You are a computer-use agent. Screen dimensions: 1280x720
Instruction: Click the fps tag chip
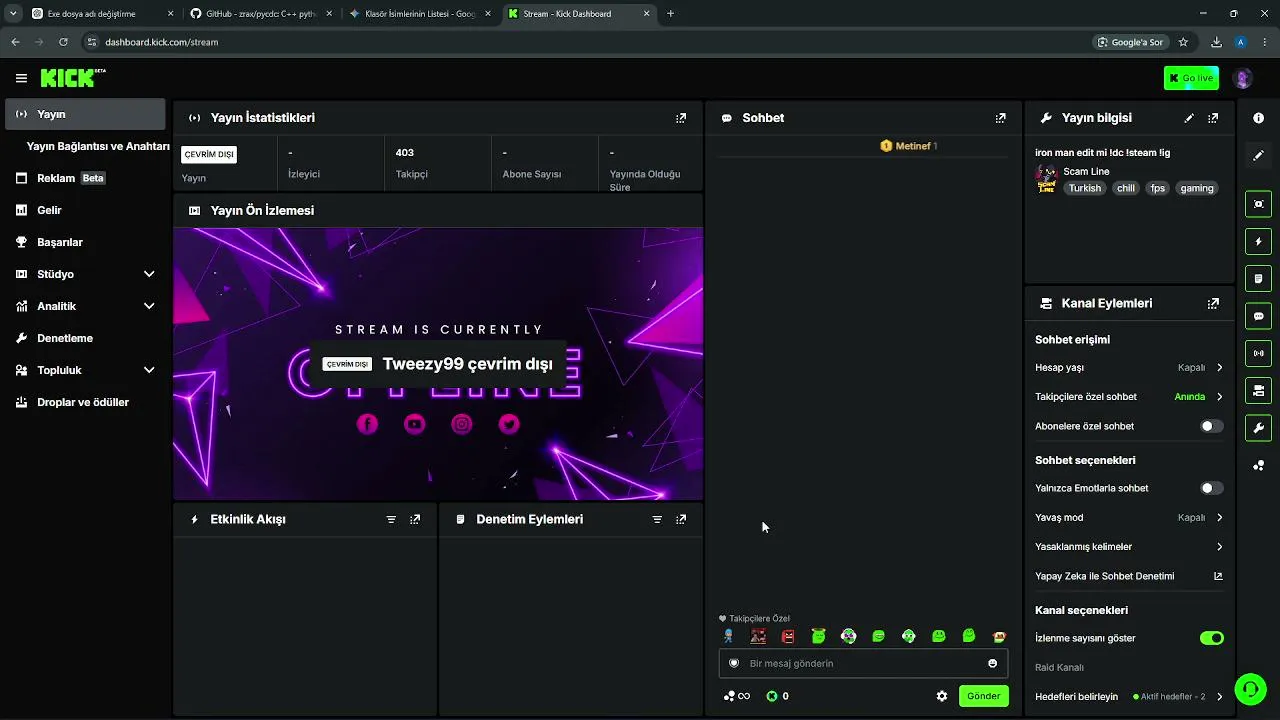tap(1157, 188)
